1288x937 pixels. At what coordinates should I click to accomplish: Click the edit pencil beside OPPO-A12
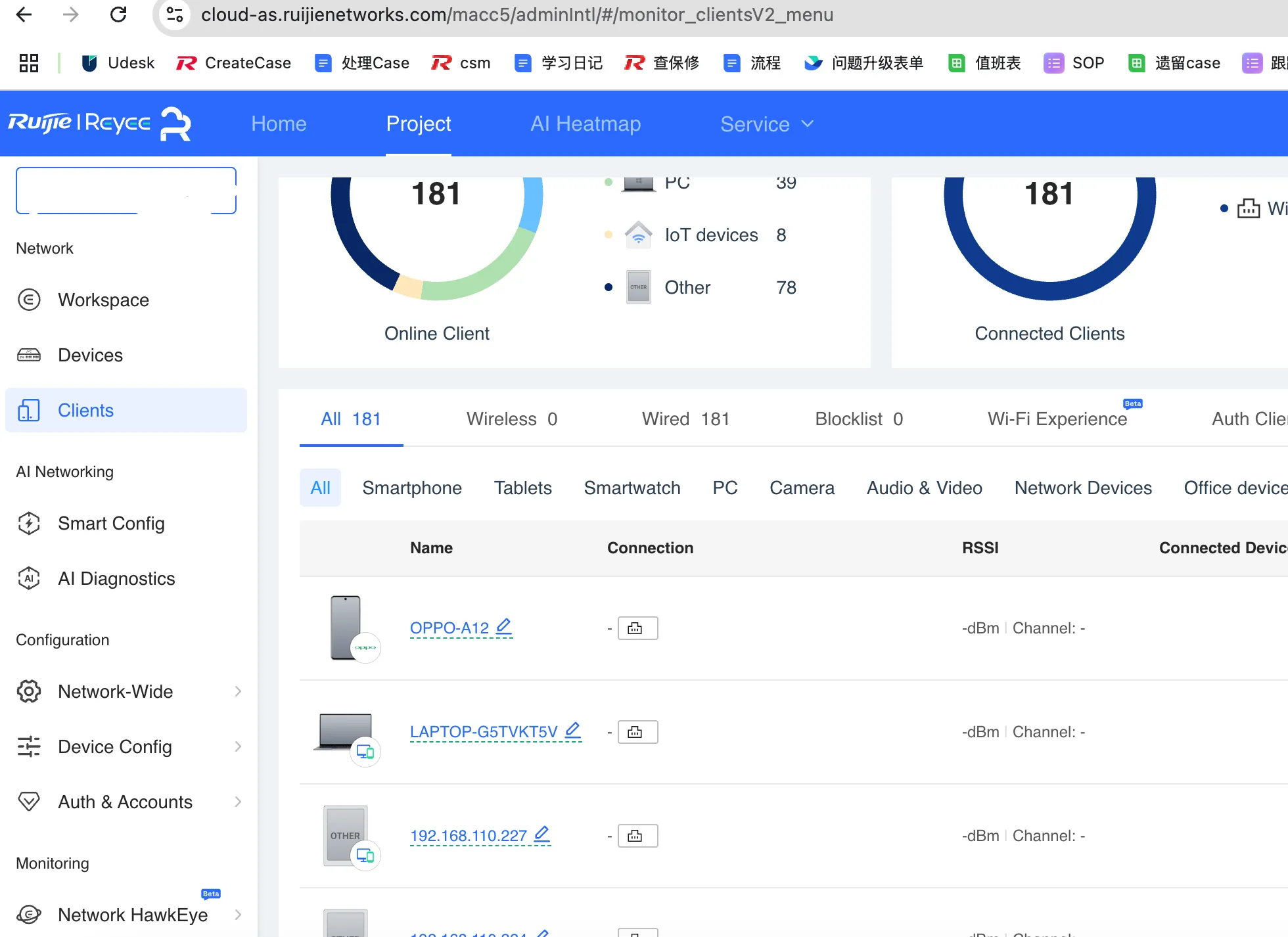(x=504, y=626)
